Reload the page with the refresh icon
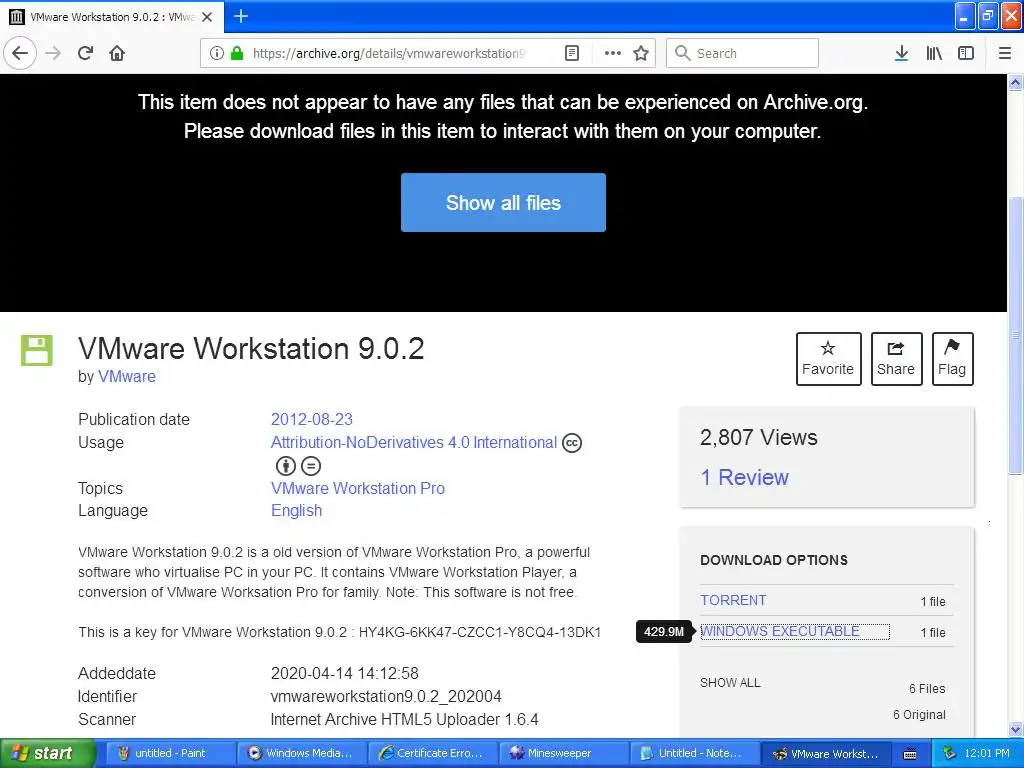The image size is (1024, 768). coord(86,53)
